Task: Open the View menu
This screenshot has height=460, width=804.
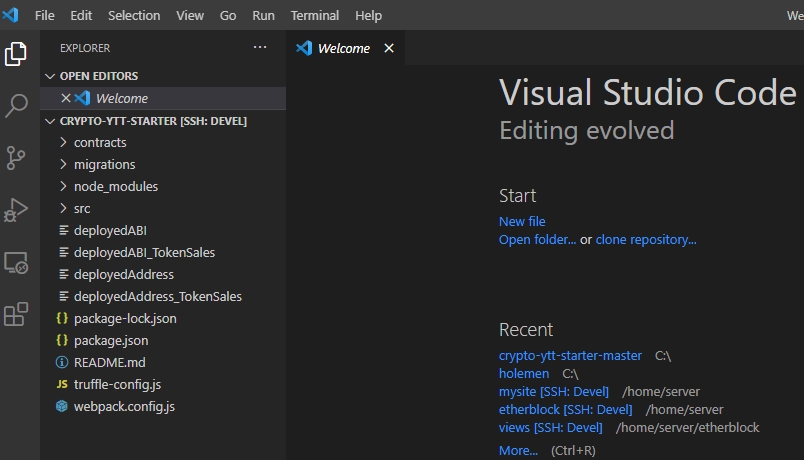Action: [x=190, y=15]
